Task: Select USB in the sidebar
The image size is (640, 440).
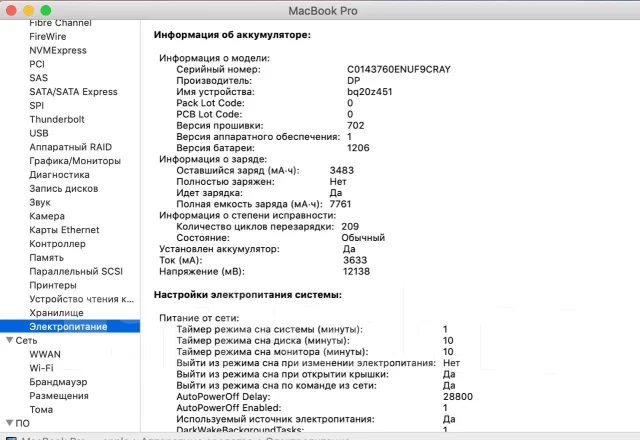Action: point(39,133)
